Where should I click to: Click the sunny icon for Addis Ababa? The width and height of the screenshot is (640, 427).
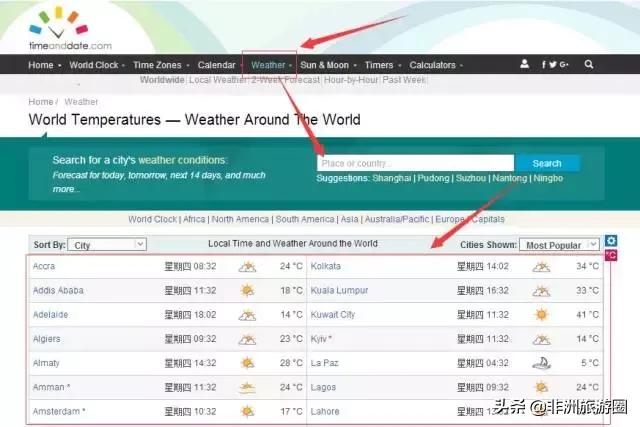click(x=247, y=291)
